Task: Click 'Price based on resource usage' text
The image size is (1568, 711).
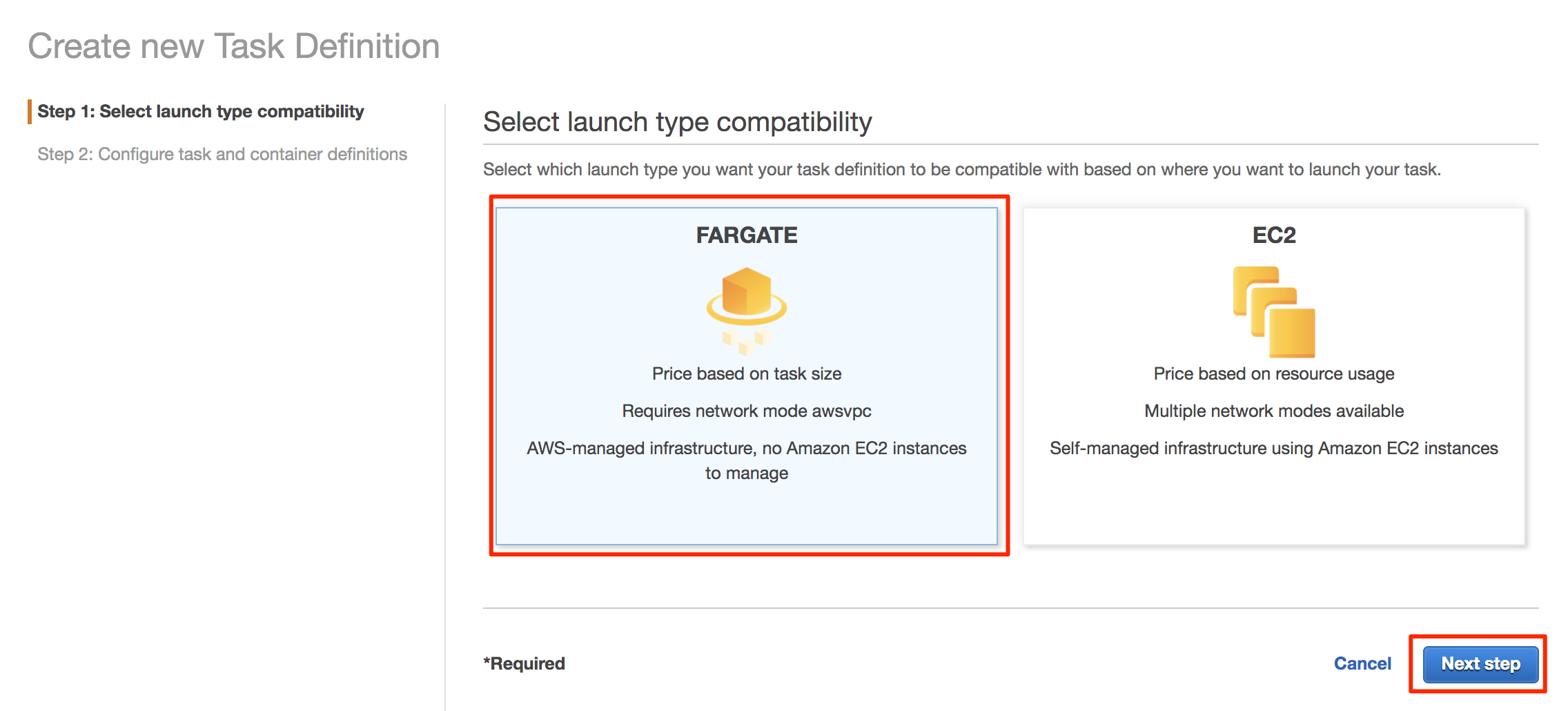Action: point(1274,374)
